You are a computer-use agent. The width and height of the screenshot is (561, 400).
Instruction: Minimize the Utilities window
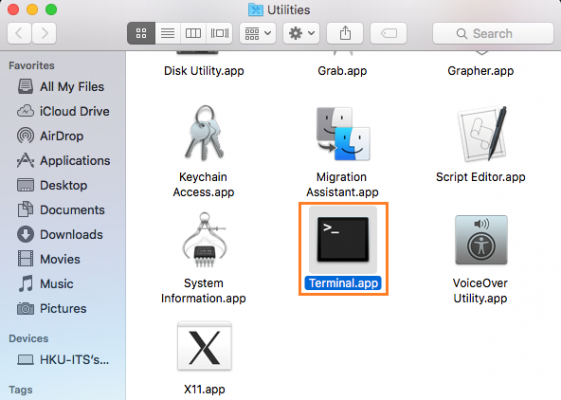coord(32,10)
